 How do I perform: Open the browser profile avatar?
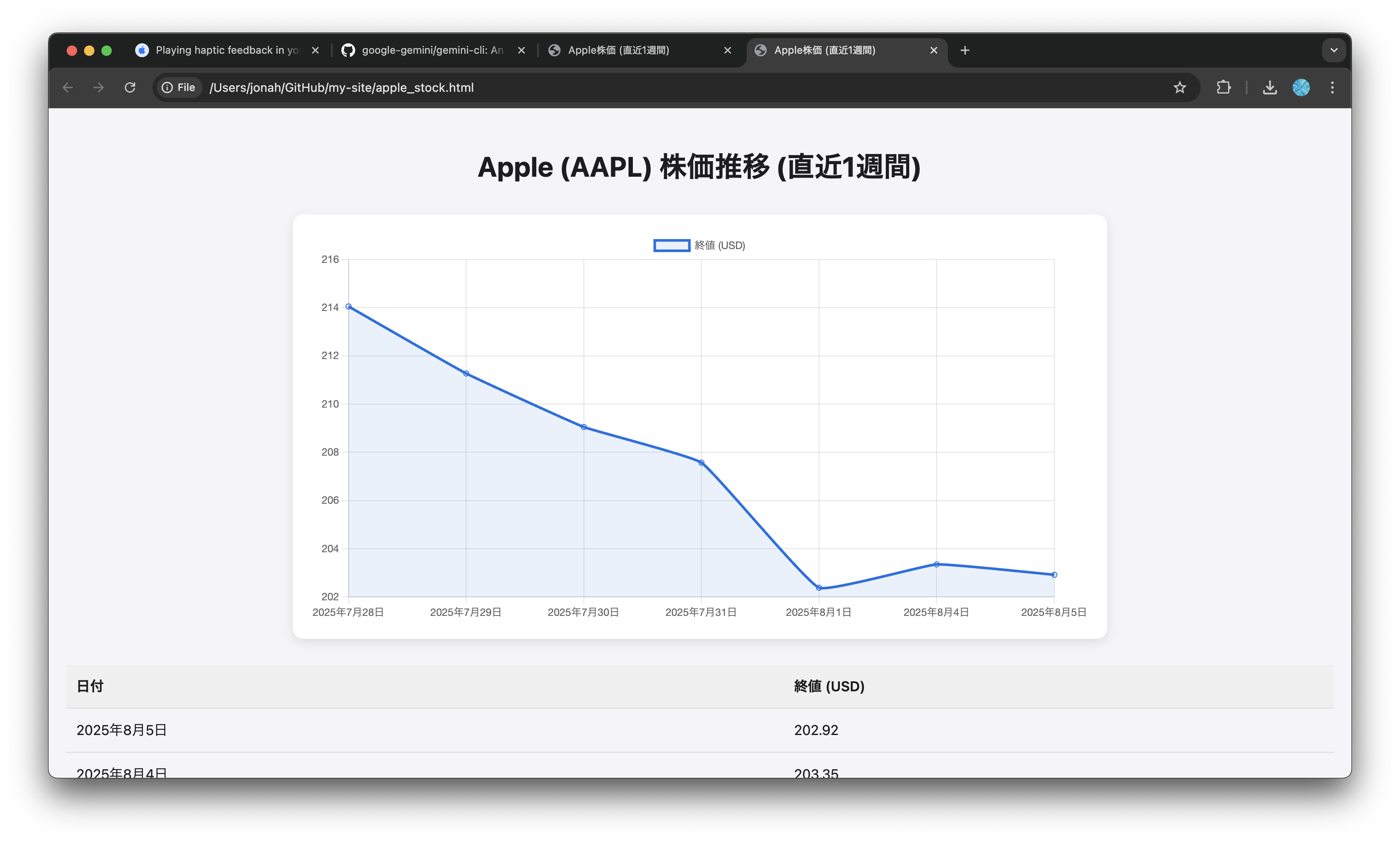pos(1301,87)
